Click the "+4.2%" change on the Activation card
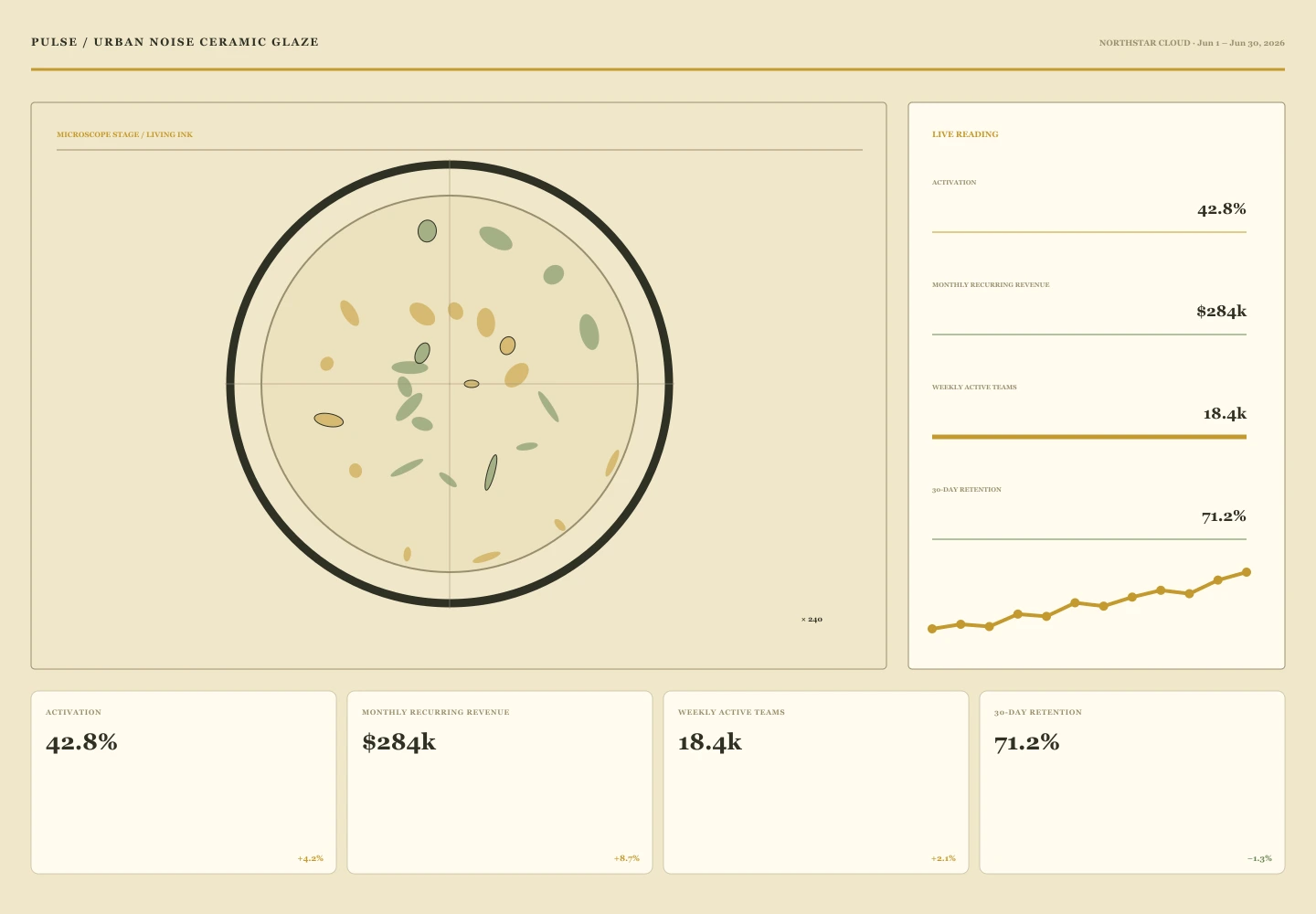1316x914 pixels. point(310,859)
